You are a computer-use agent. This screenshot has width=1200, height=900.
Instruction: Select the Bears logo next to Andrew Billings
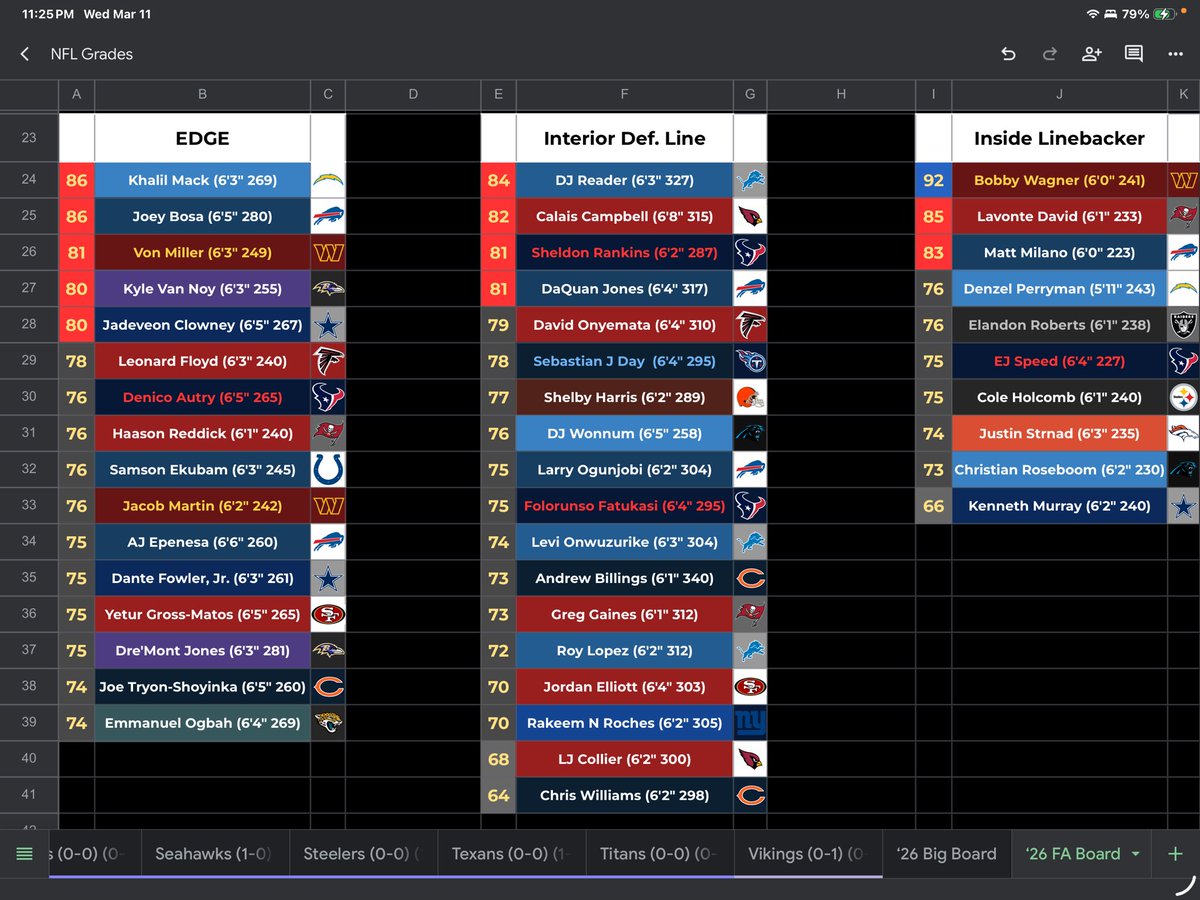tap(750, 578)
